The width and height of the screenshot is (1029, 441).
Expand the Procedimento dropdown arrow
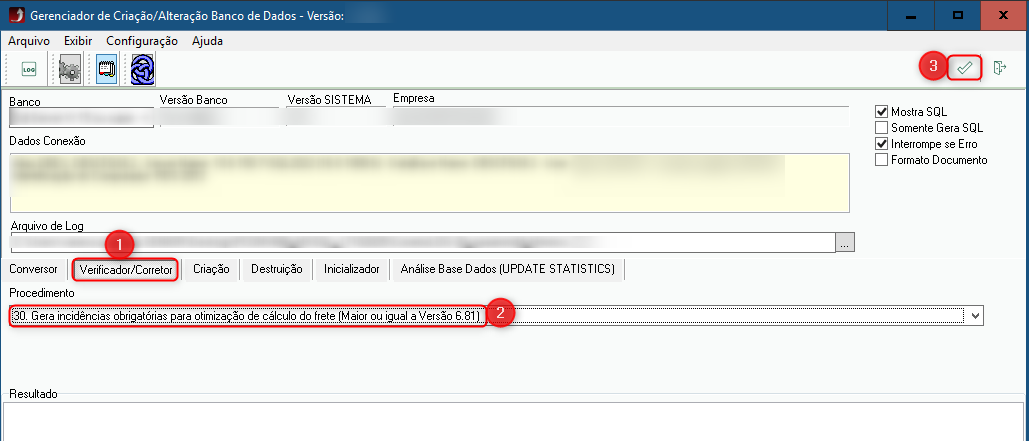point(976,316)
